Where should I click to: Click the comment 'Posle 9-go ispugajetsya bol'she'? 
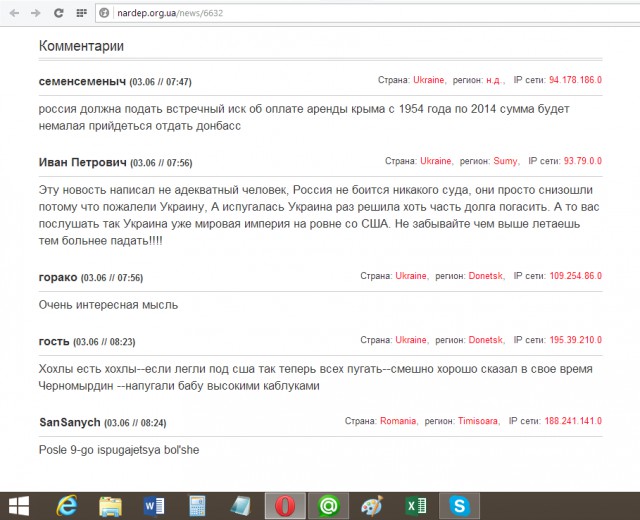[x=119, y=450]
